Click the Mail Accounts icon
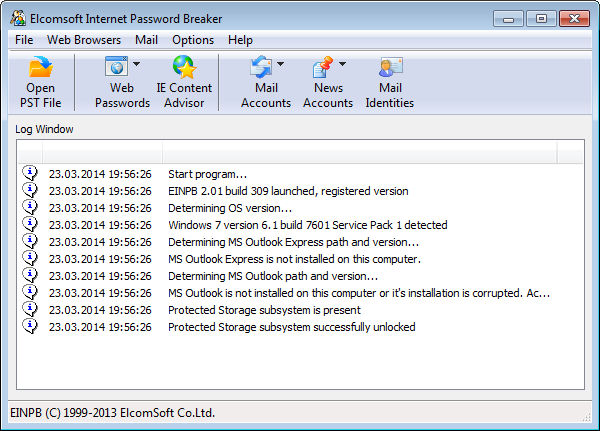 pyautogui.click(x=261, y=68)
